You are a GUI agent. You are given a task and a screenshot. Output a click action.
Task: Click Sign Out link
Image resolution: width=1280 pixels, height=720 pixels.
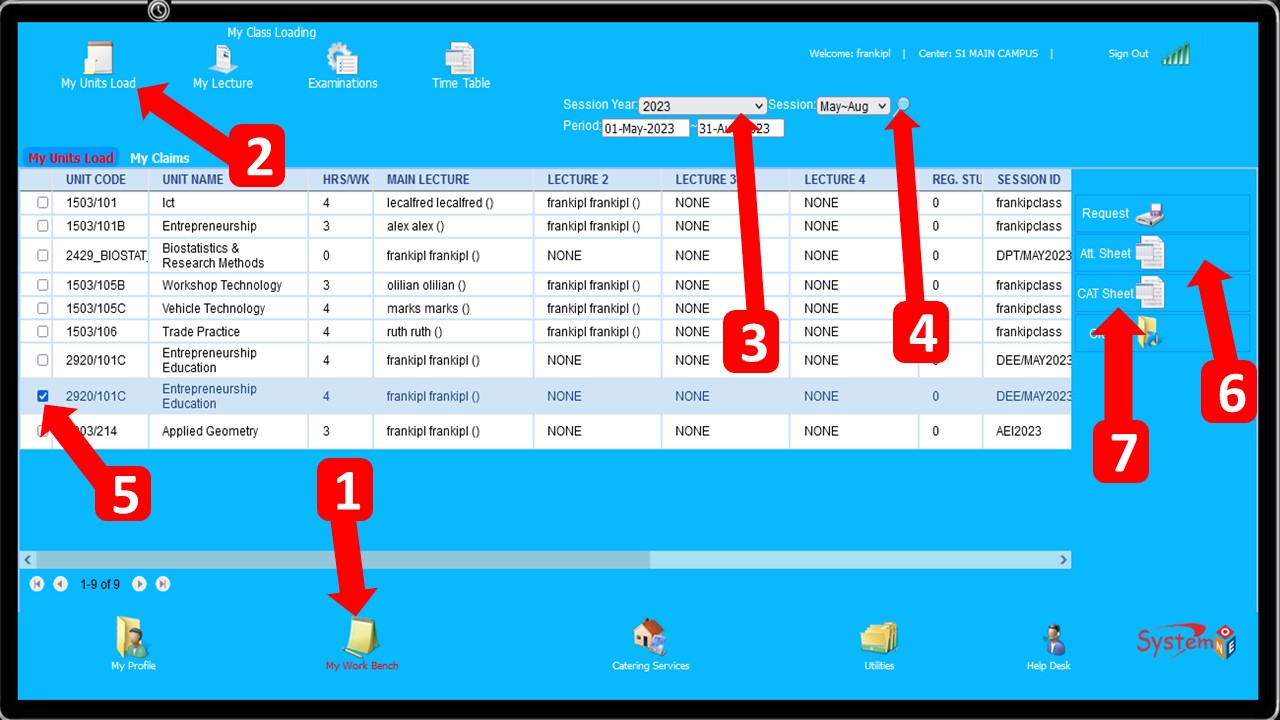point(1128,54)
